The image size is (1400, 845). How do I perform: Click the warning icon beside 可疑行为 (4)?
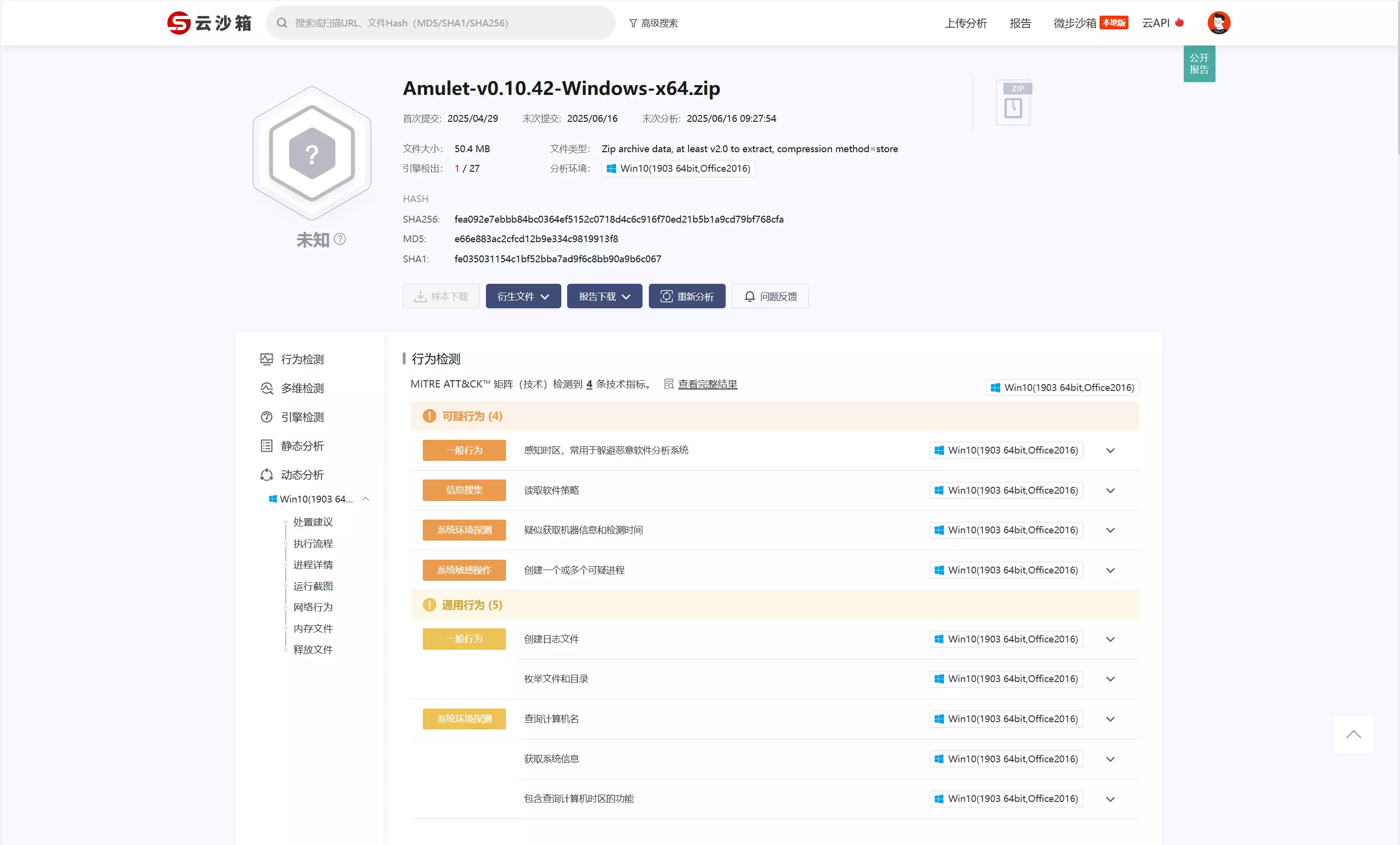tap(430, 416)
